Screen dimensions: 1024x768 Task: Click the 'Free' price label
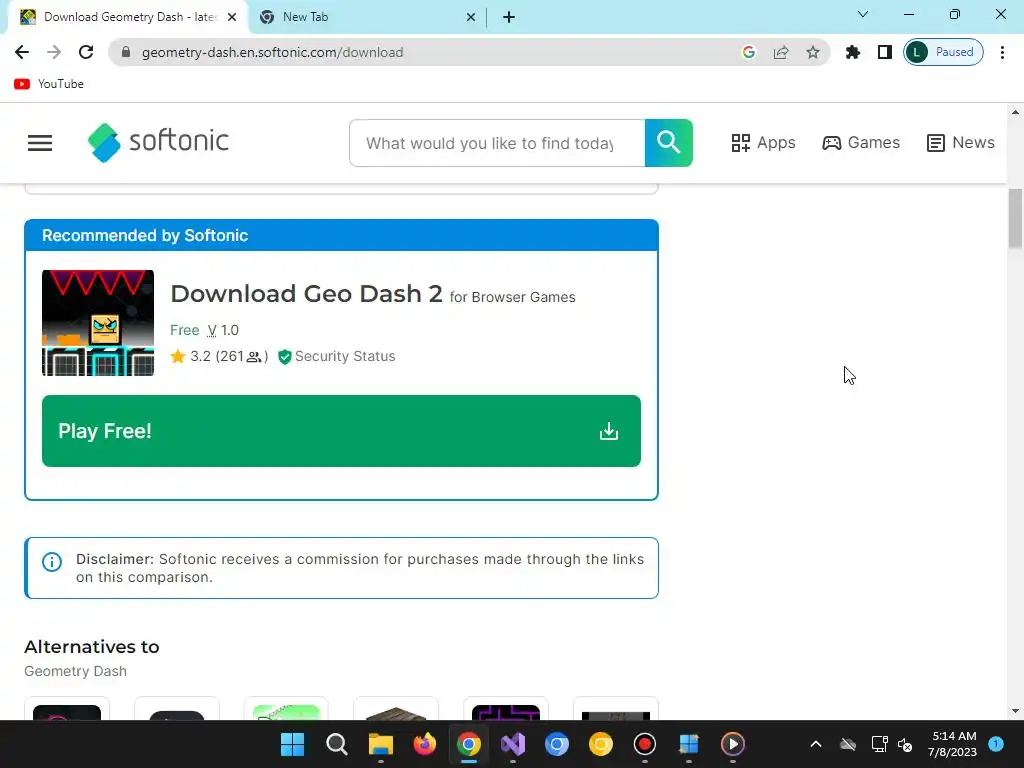[184, 330]
